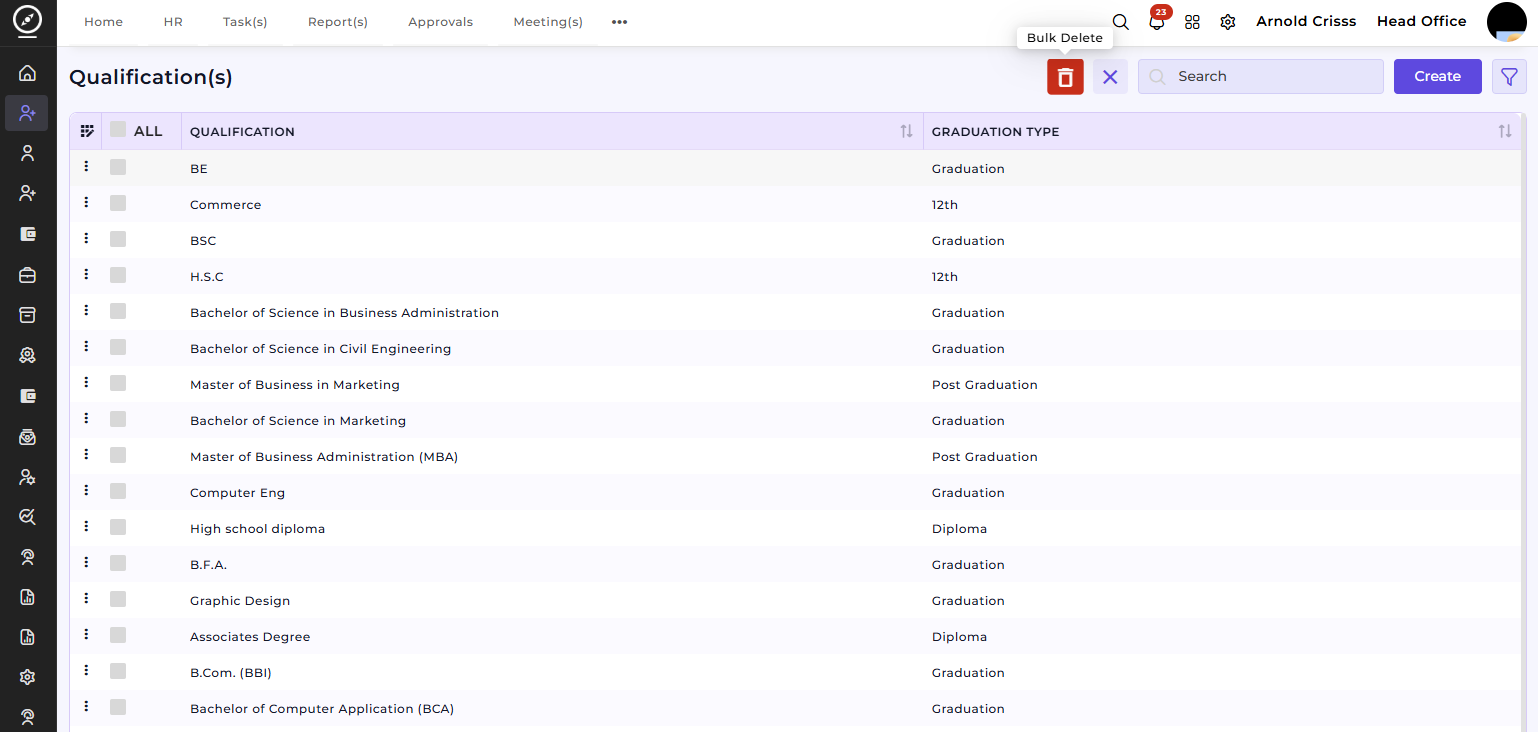The image size is (1538, 732).
Task: Open the Report(s) menu
Action: pyautogui.click(x=338, y=22)
